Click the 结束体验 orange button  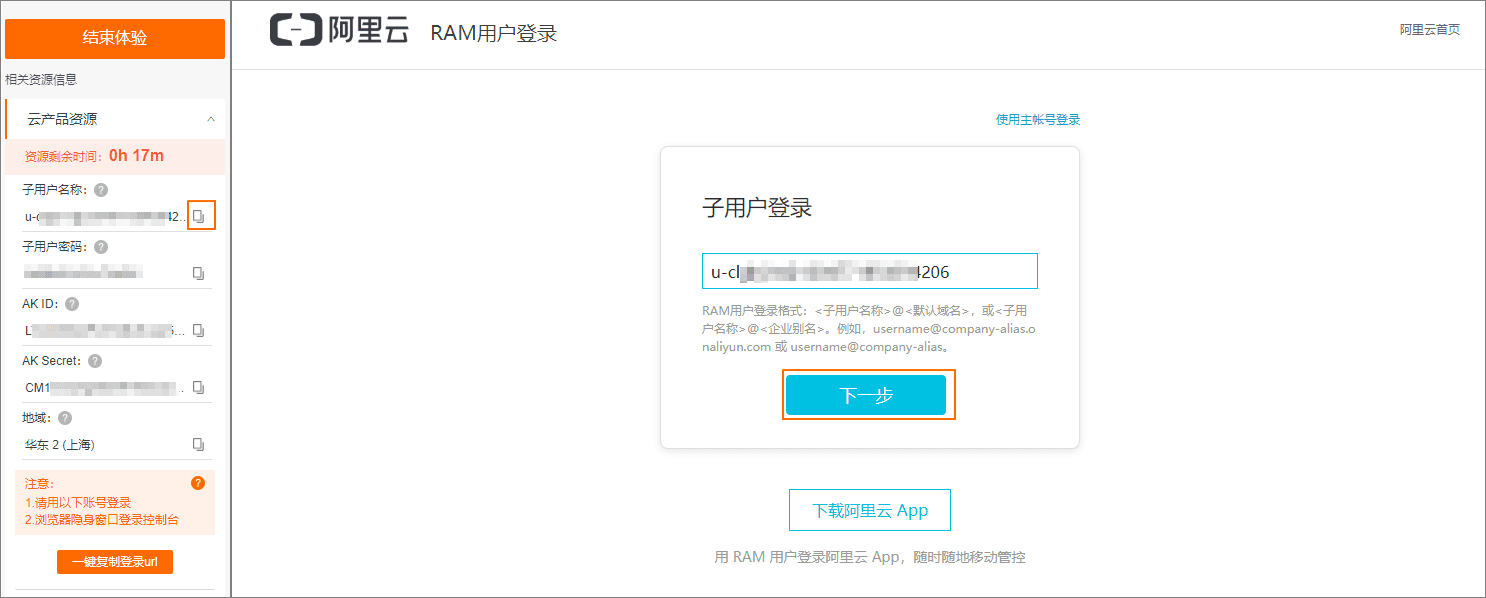coord(115,38)
